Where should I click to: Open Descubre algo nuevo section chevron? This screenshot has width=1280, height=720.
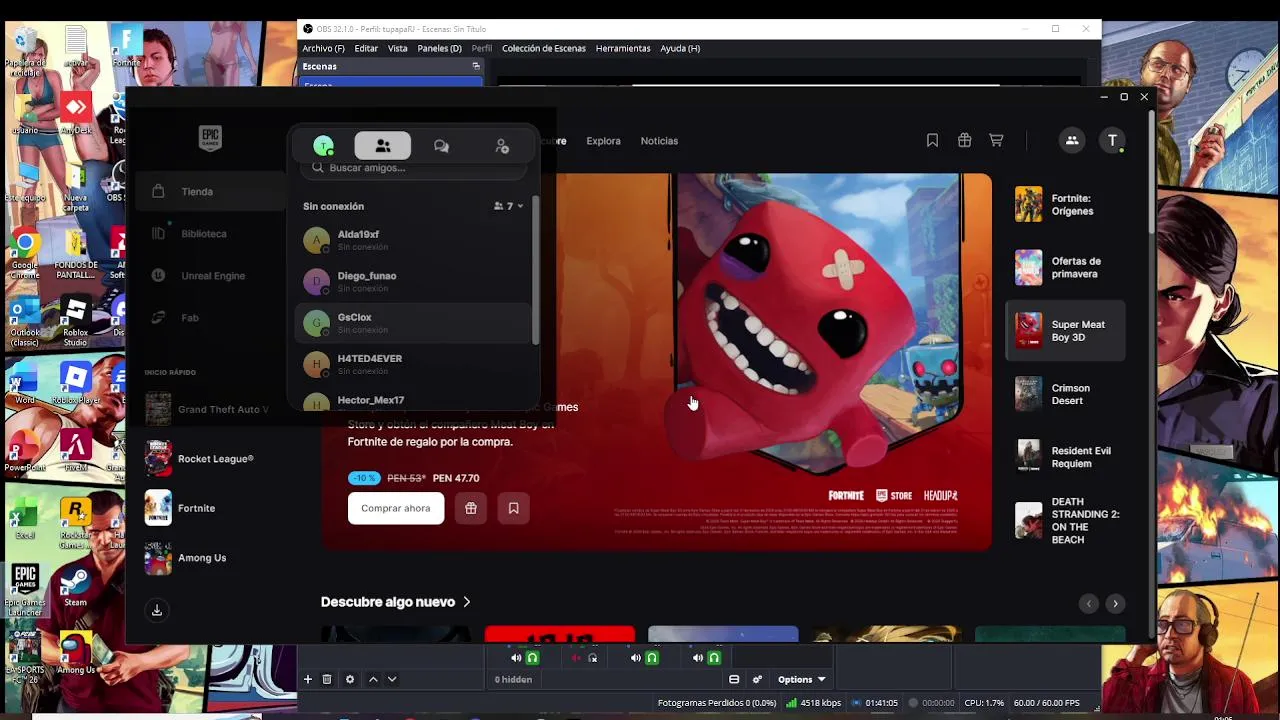466,602
